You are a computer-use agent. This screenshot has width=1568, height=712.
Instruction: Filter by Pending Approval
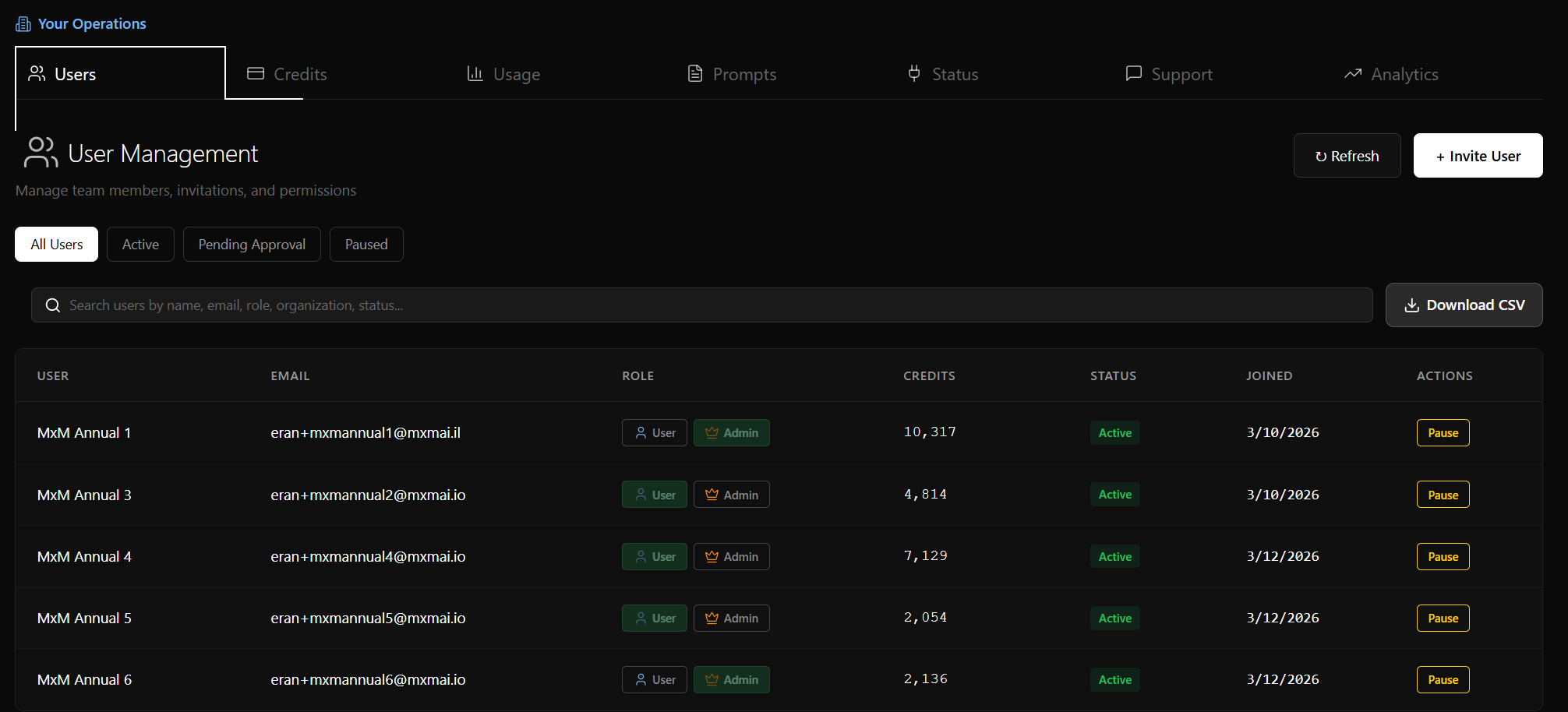coord(252,244)
